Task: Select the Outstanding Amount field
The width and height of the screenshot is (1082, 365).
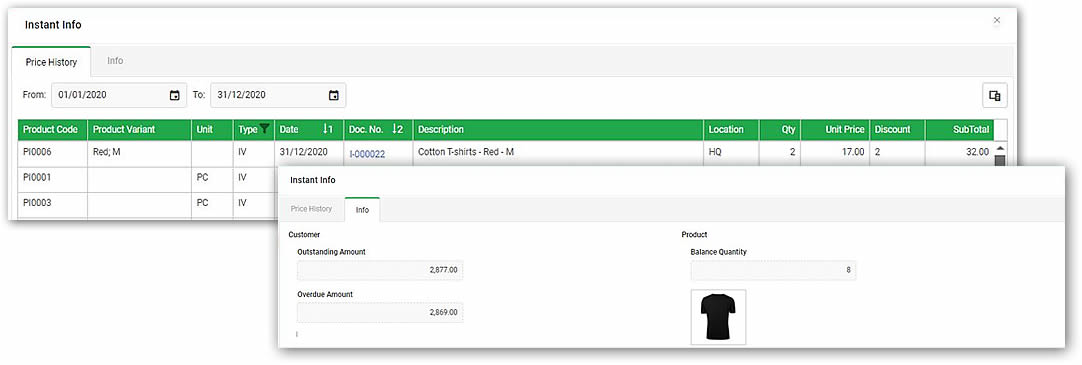Action: 380,270
